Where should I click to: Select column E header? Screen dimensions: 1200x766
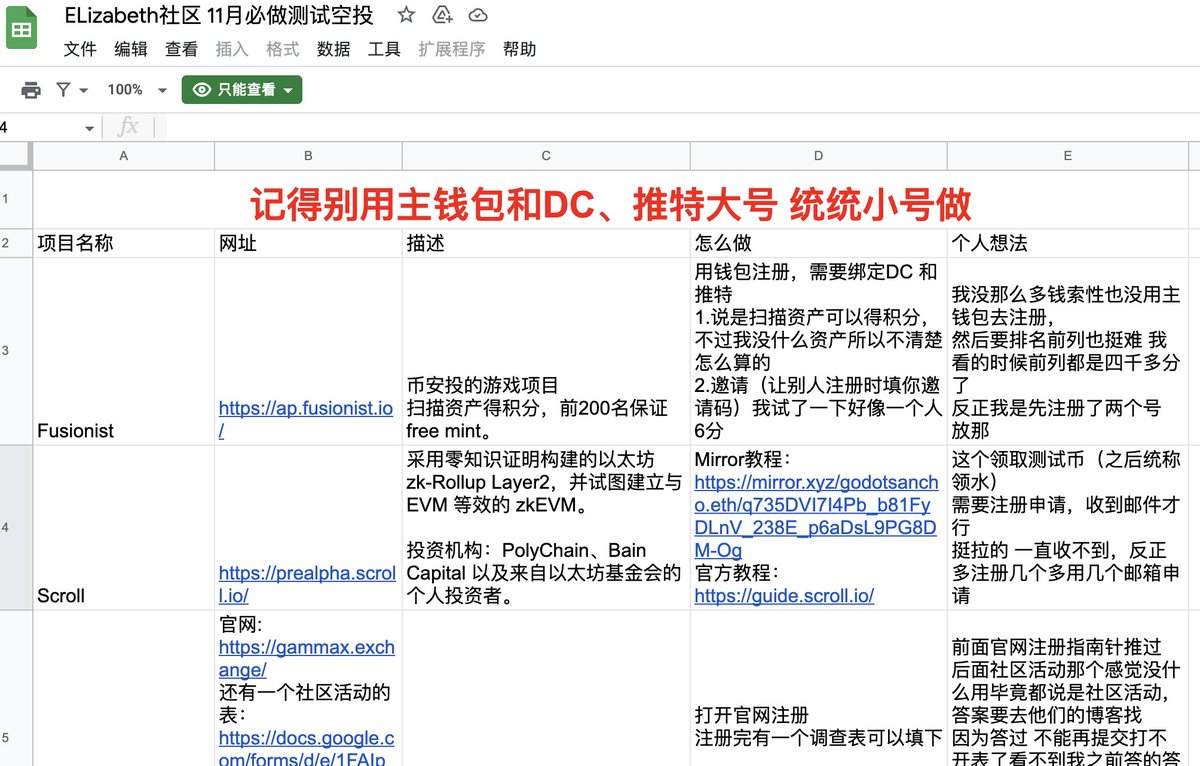(1067, 156)
